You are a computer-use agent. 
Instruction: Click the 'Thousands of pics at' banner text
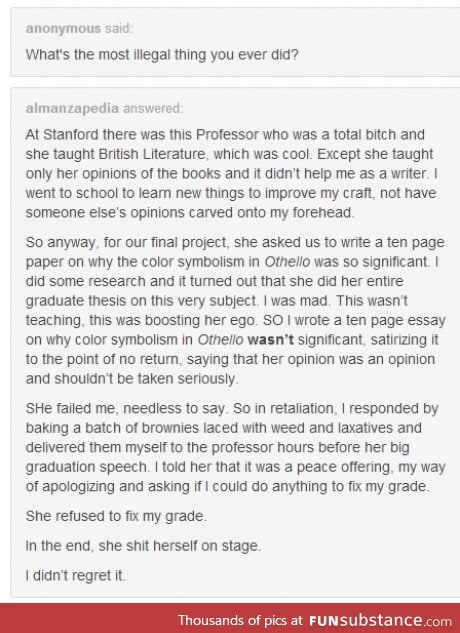pyautogui.click(x=240, y=620)
